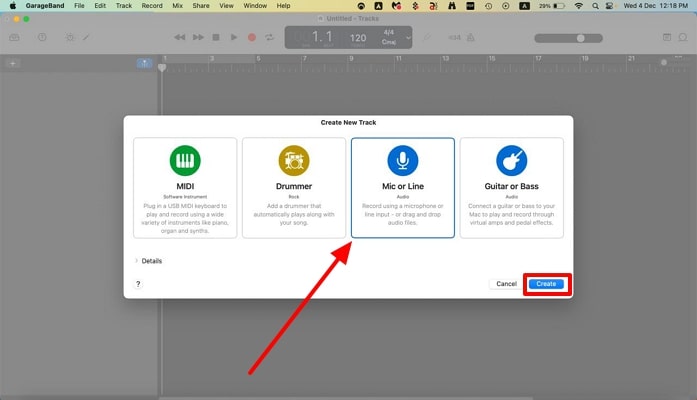Click the Stop transport button
This screenshot has width=697, height=400.
pyautogui.click(x=216, y=37)
